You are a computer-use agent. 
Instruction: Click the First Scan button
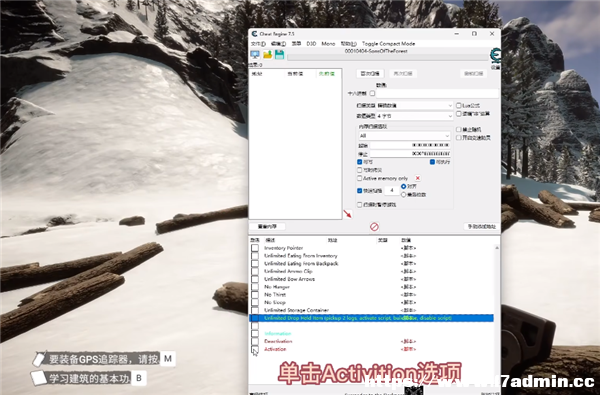pos(370,73)
